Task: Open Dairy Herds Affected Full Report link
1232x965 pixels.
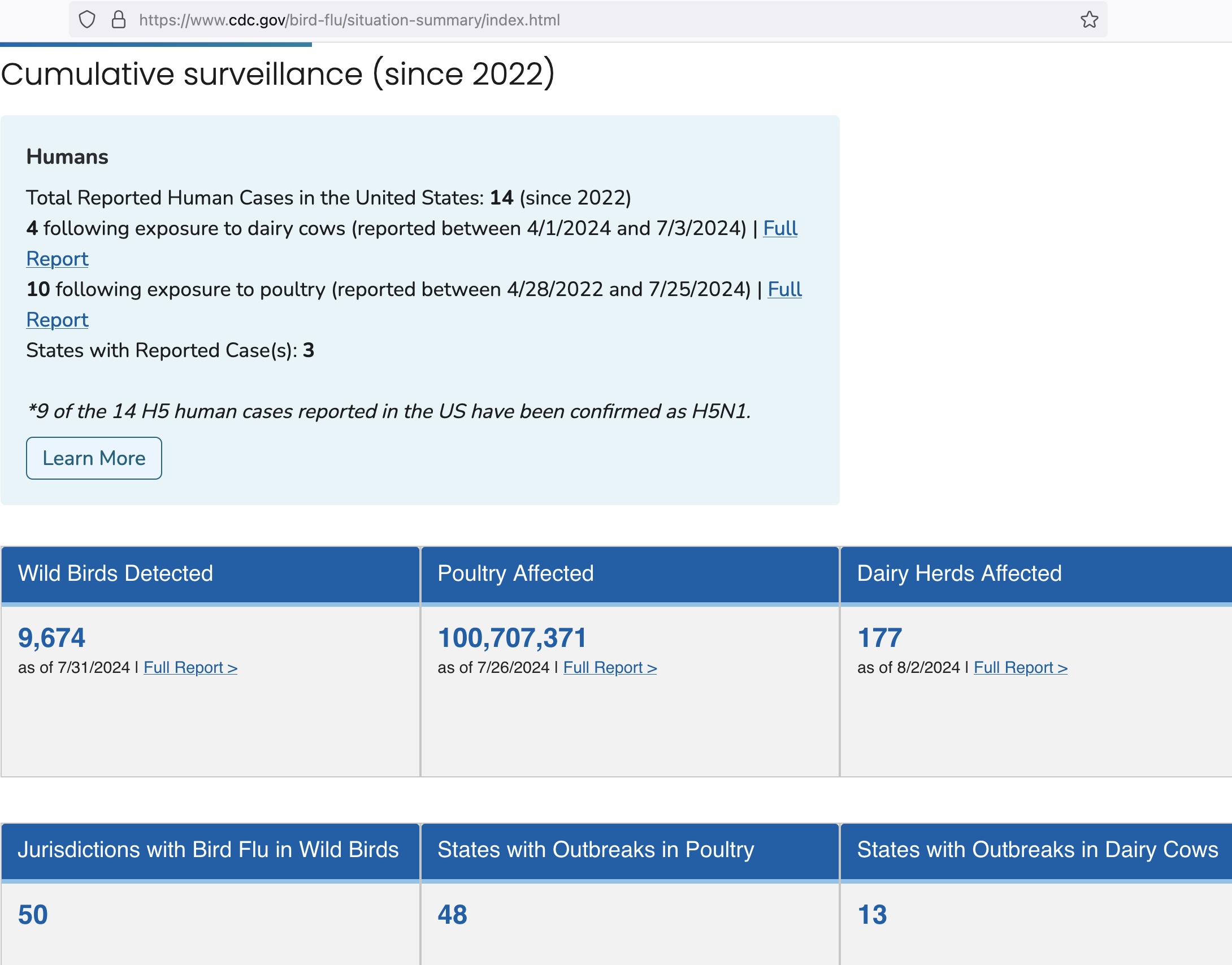Action: (x=1020, y=667)
